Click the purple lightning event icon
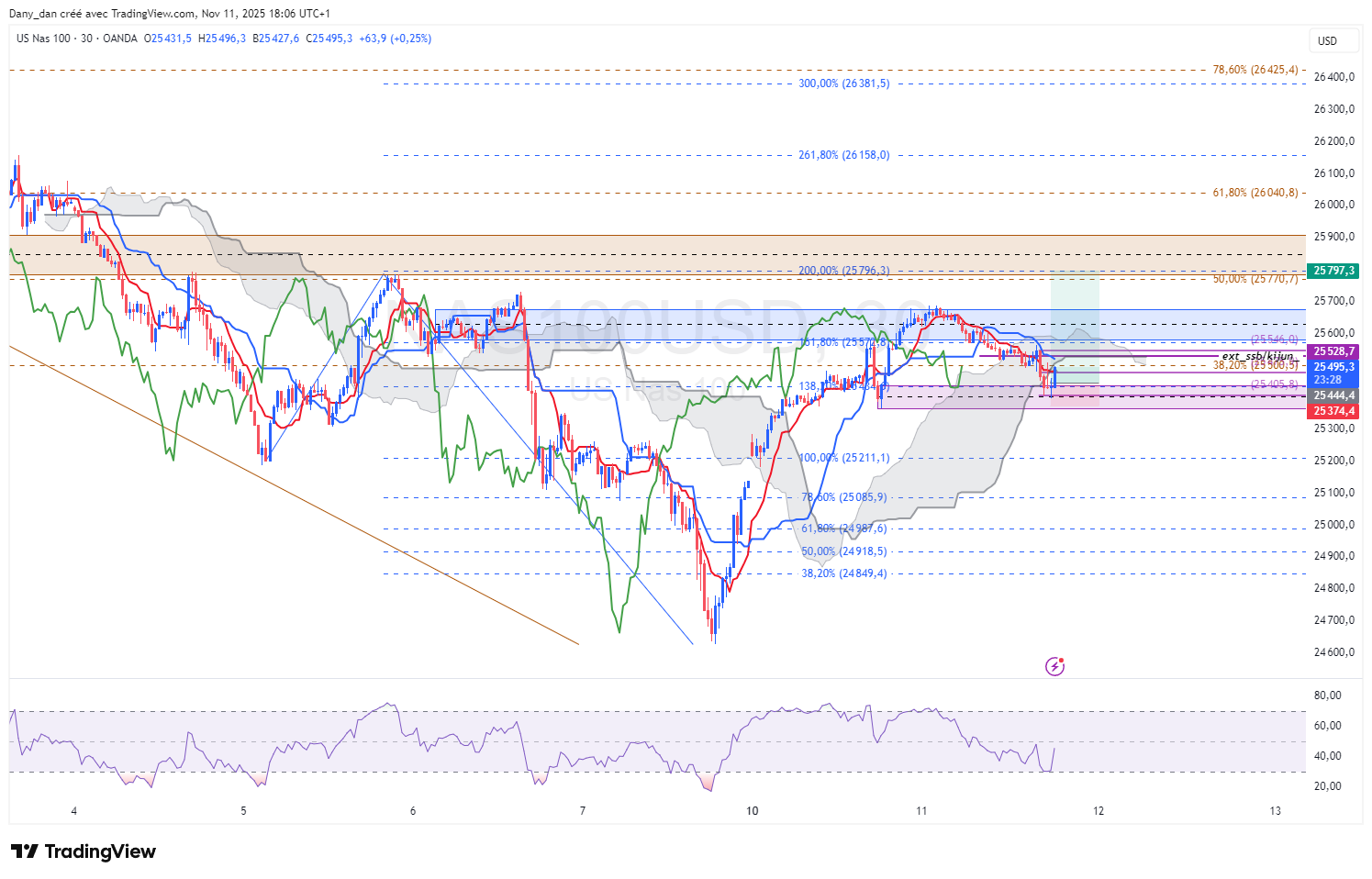 coord(1055,666)
